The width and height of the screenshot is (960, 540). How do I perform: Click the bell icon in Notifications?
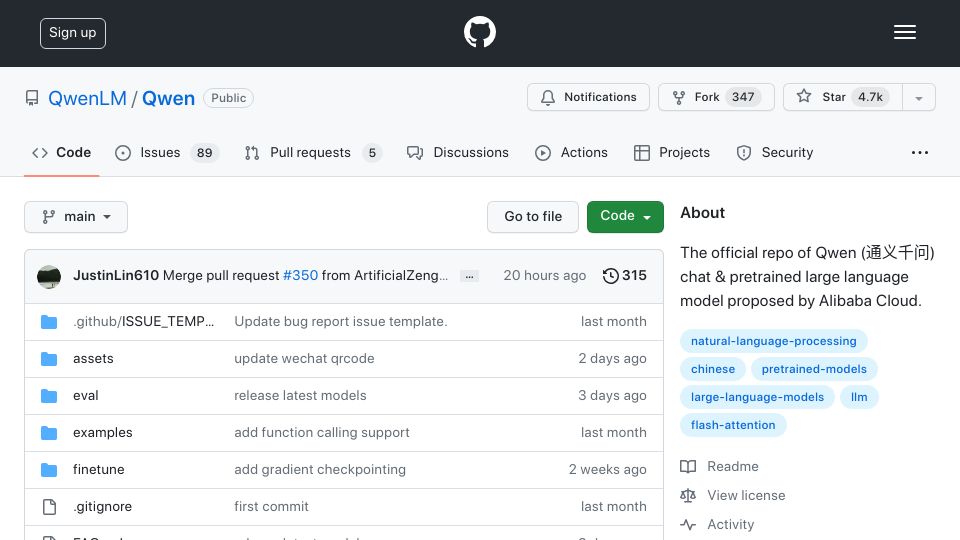(548, 97)
